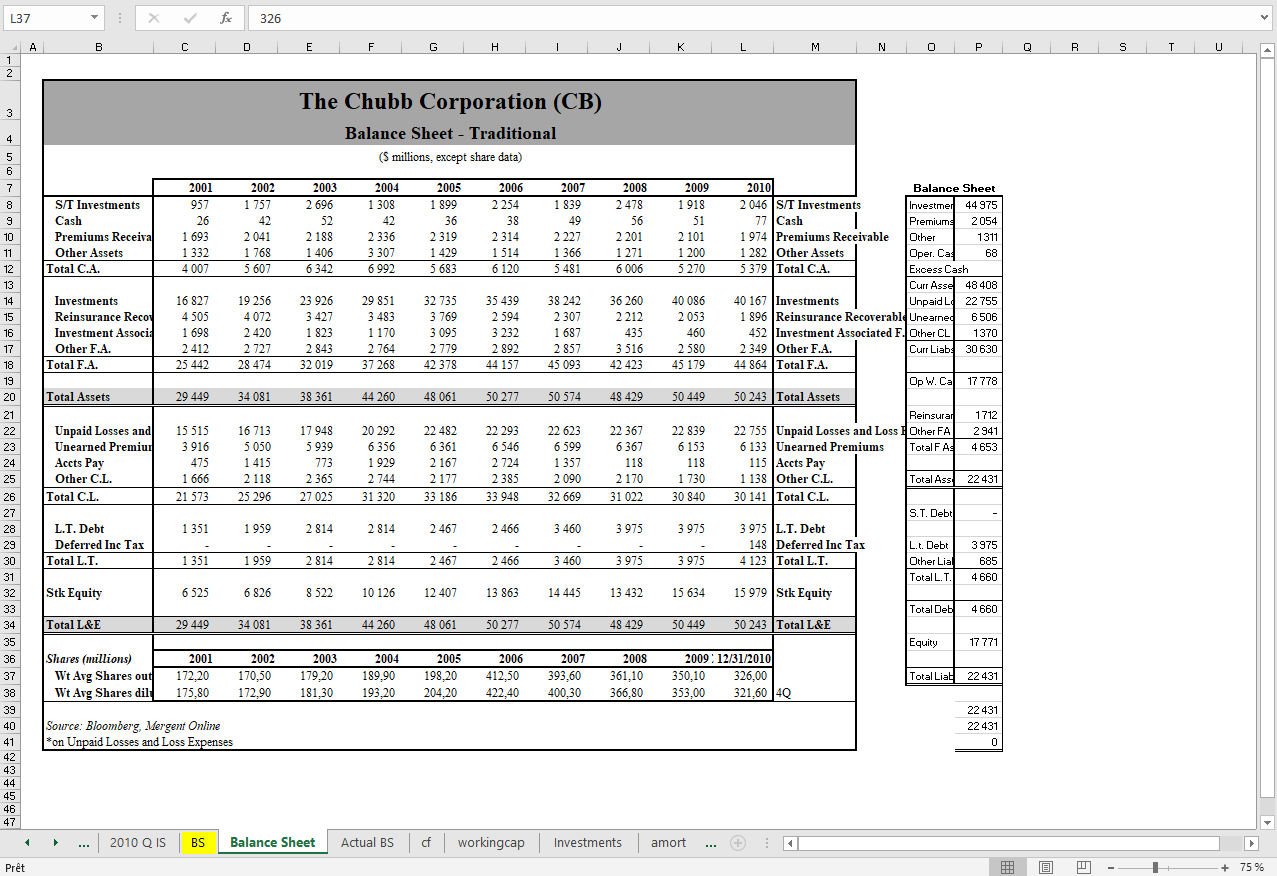Click the 'Total C.L.' label in column B
1277x876 pixels.
(74, 497)
